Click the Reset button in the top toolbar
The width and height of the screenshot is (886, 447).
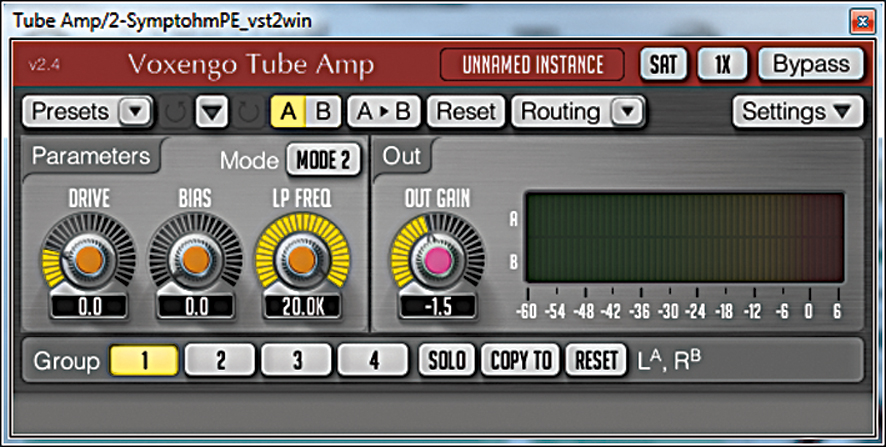coord(466,111)
